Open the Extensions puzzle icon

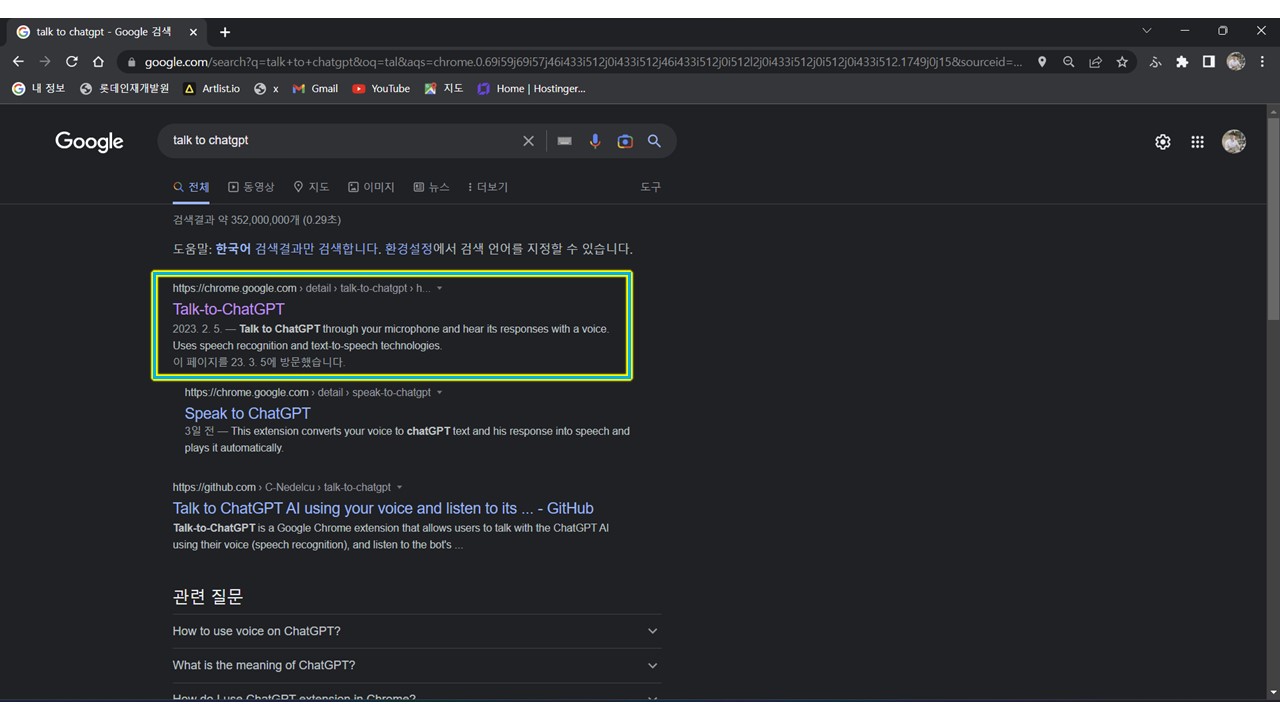(1182, 62)
